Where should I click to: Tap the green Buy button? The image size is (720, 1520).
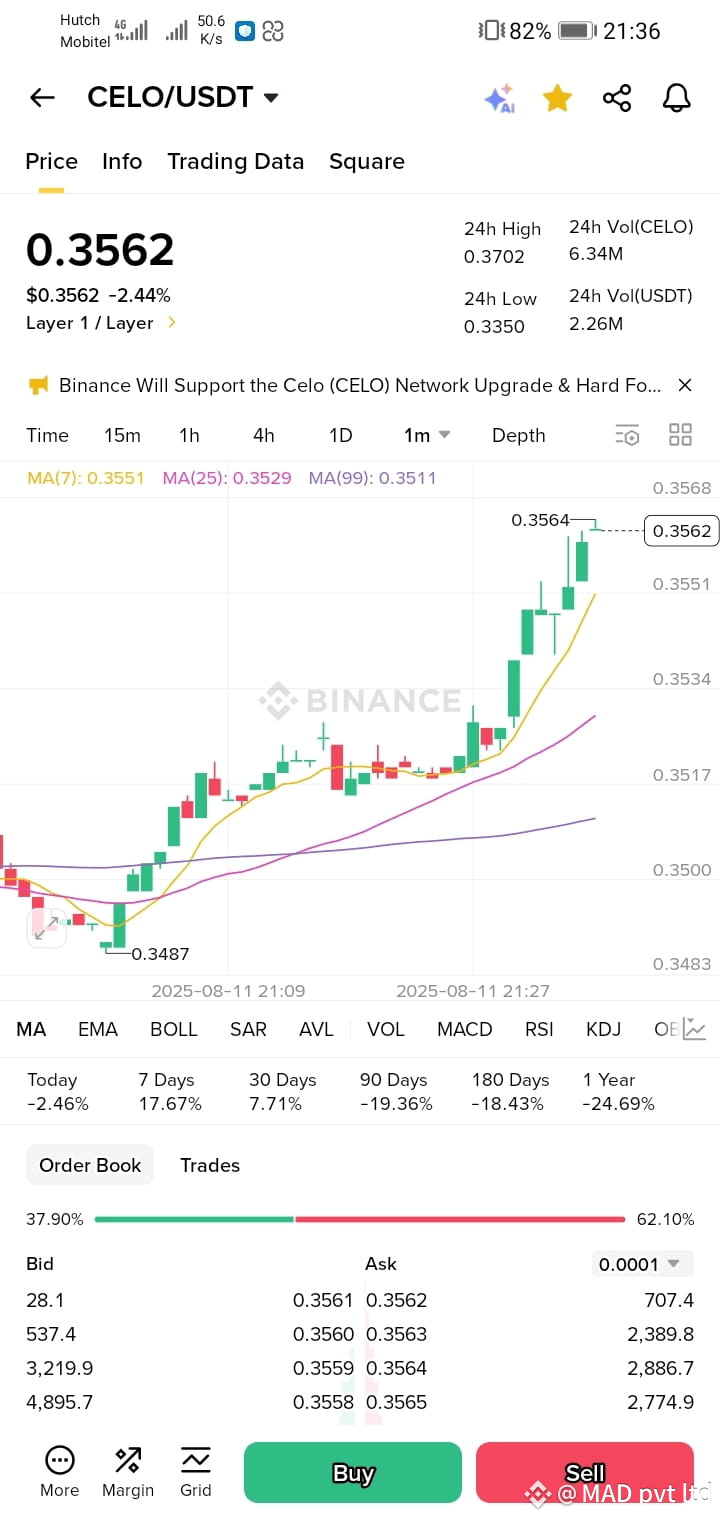click(353, 1472)
